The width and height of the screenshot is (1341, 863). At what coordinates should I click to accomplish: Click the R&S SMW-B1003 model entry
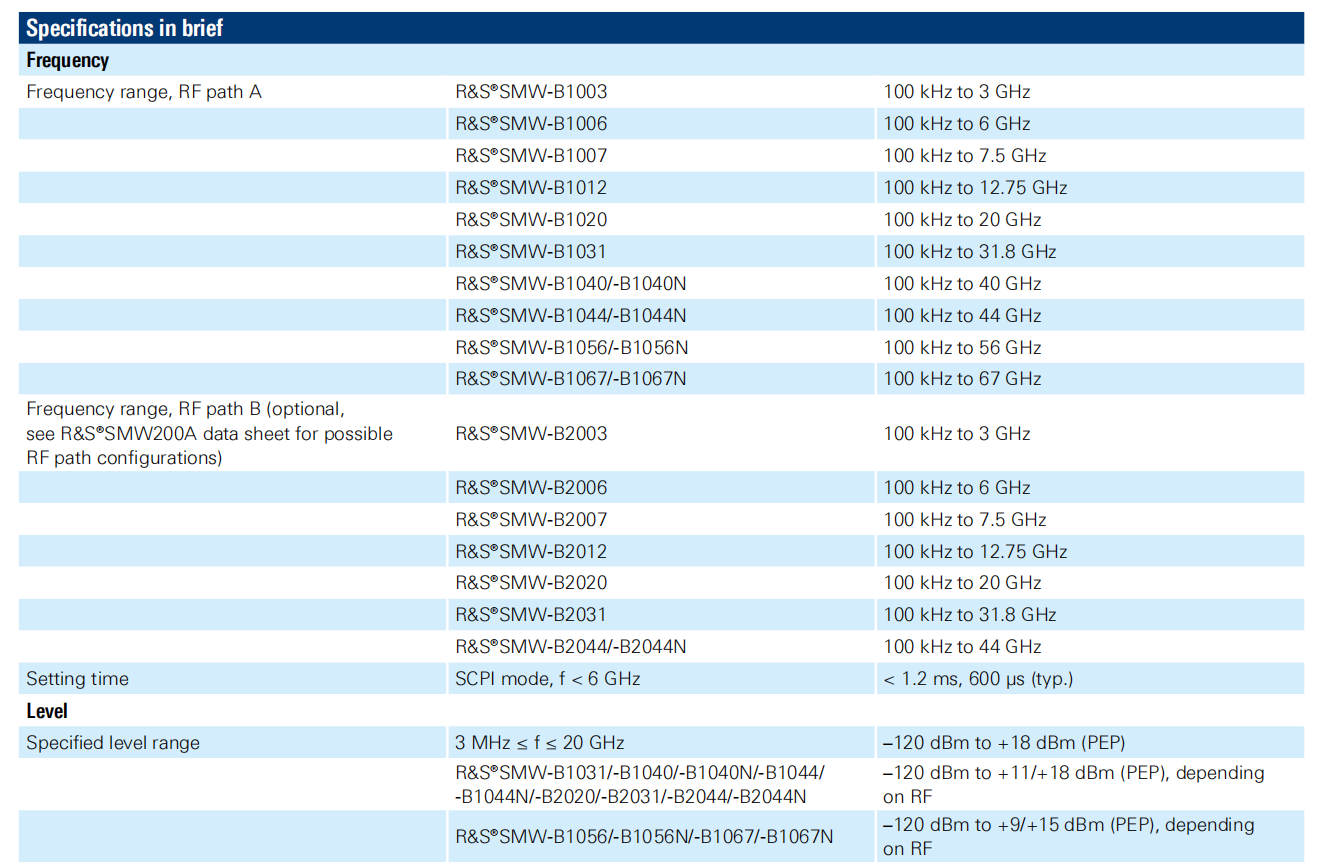tap(531, 92)
